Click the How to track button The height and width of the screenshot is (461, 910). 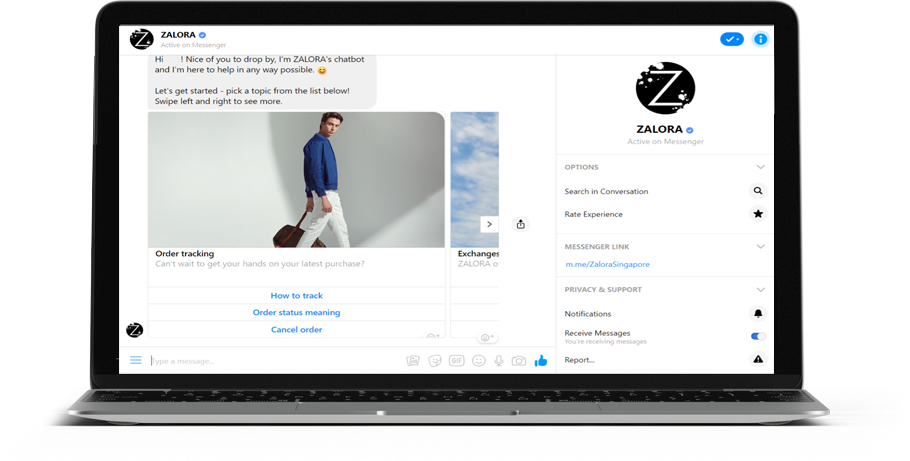(x=297, y=296)
